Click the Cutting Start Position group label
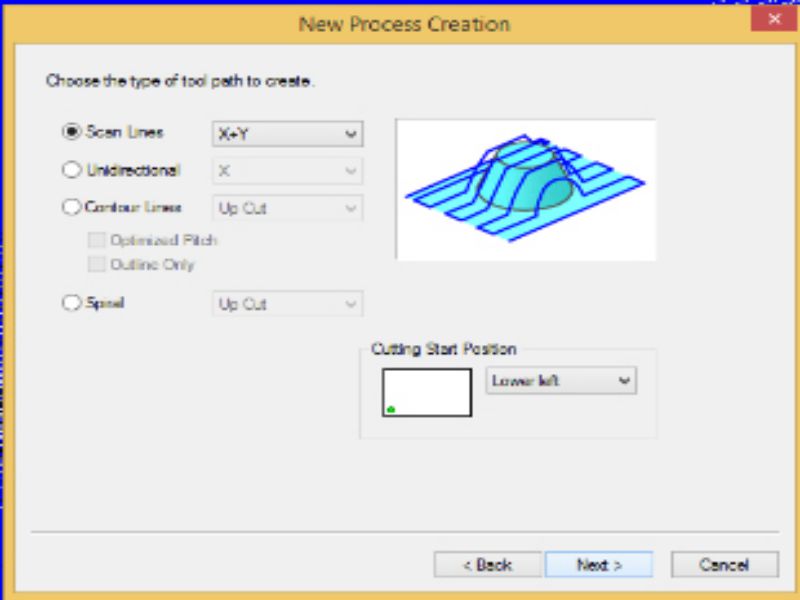Image resolution: width=800 pixels, height=600 pixels. 444,349
